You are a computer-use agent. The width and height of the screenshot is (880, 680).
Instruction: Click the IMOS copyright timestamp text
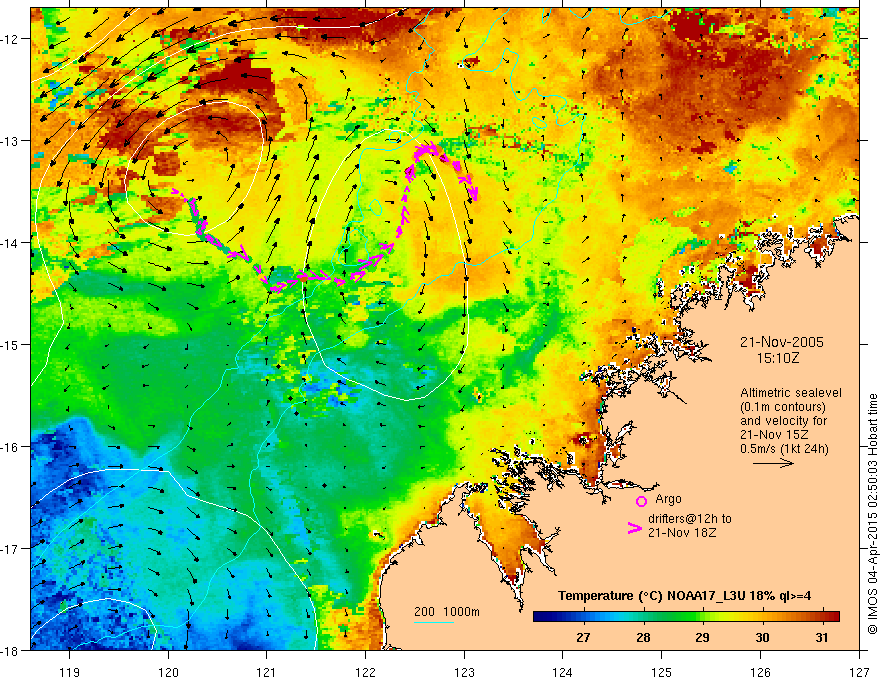pyautogui.click(x=872, y=514)
